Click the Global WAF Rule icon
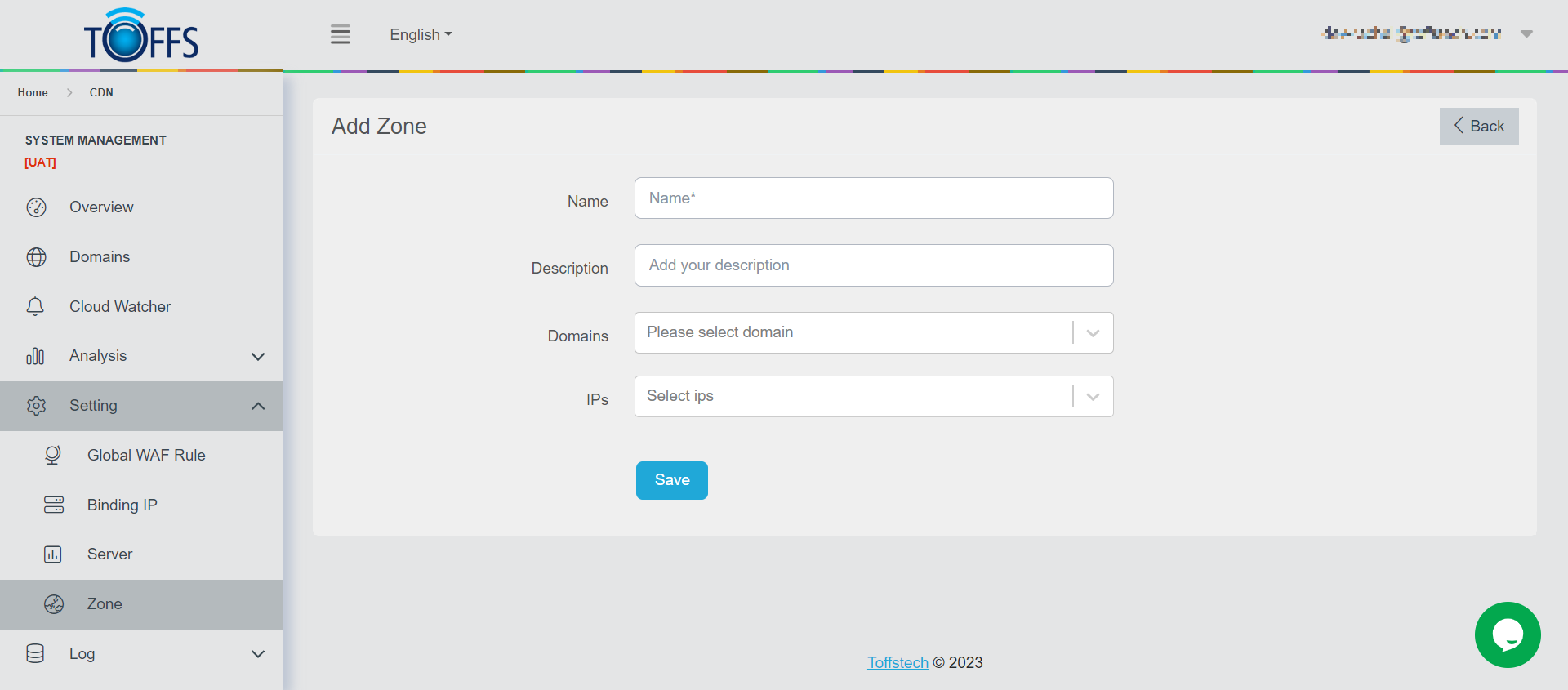 pos(53,455)
